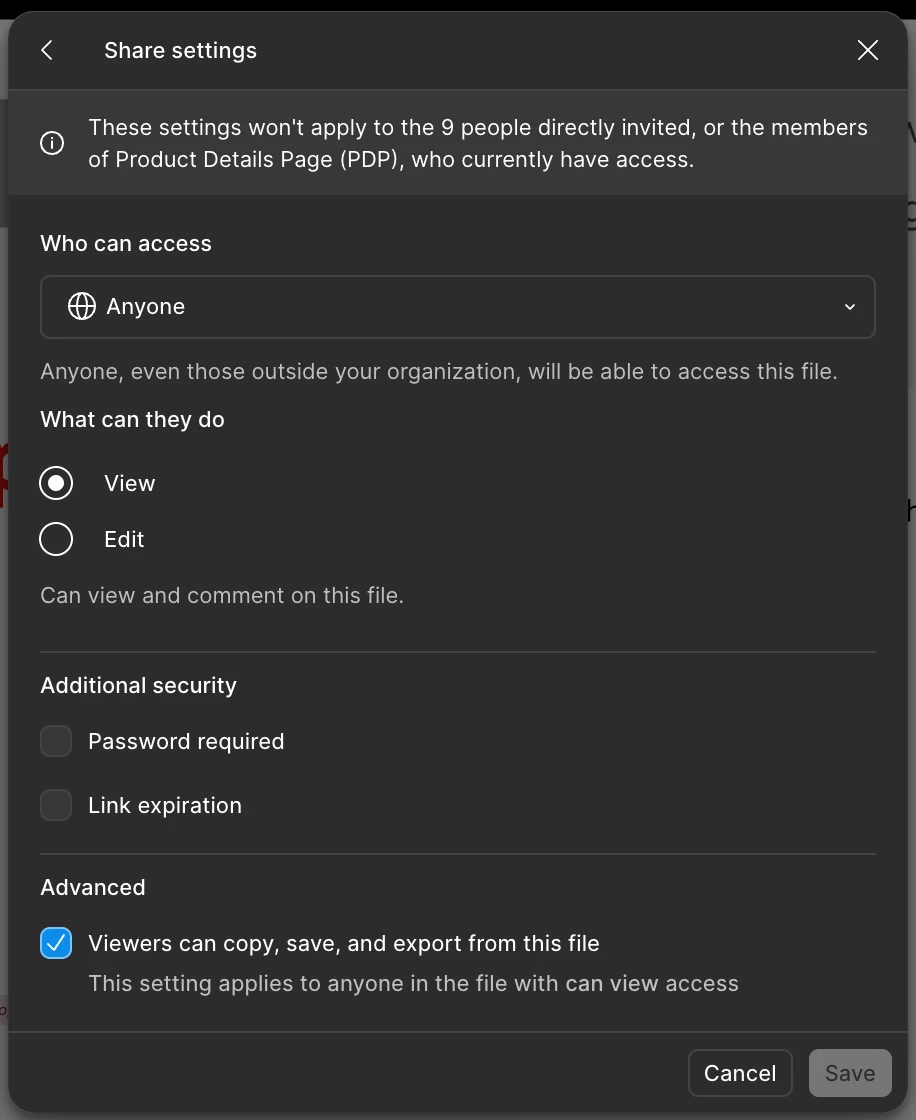Click the Viewers can copy label text
This screenshot has height=1120, width=916.
click(x=344, y=944)
